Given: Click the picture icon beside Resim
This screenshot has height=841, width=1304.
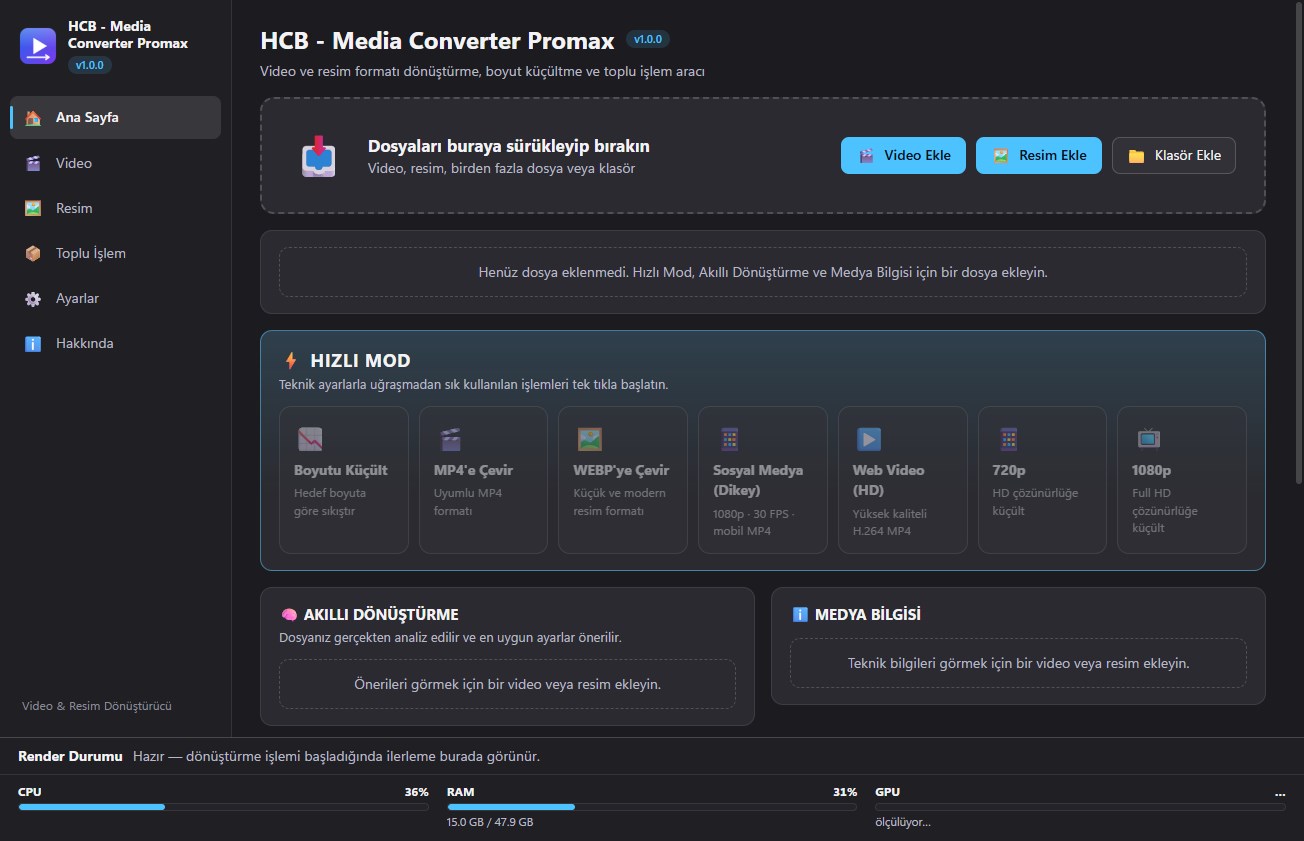Looking at the screenshot, I should (33, 208).
